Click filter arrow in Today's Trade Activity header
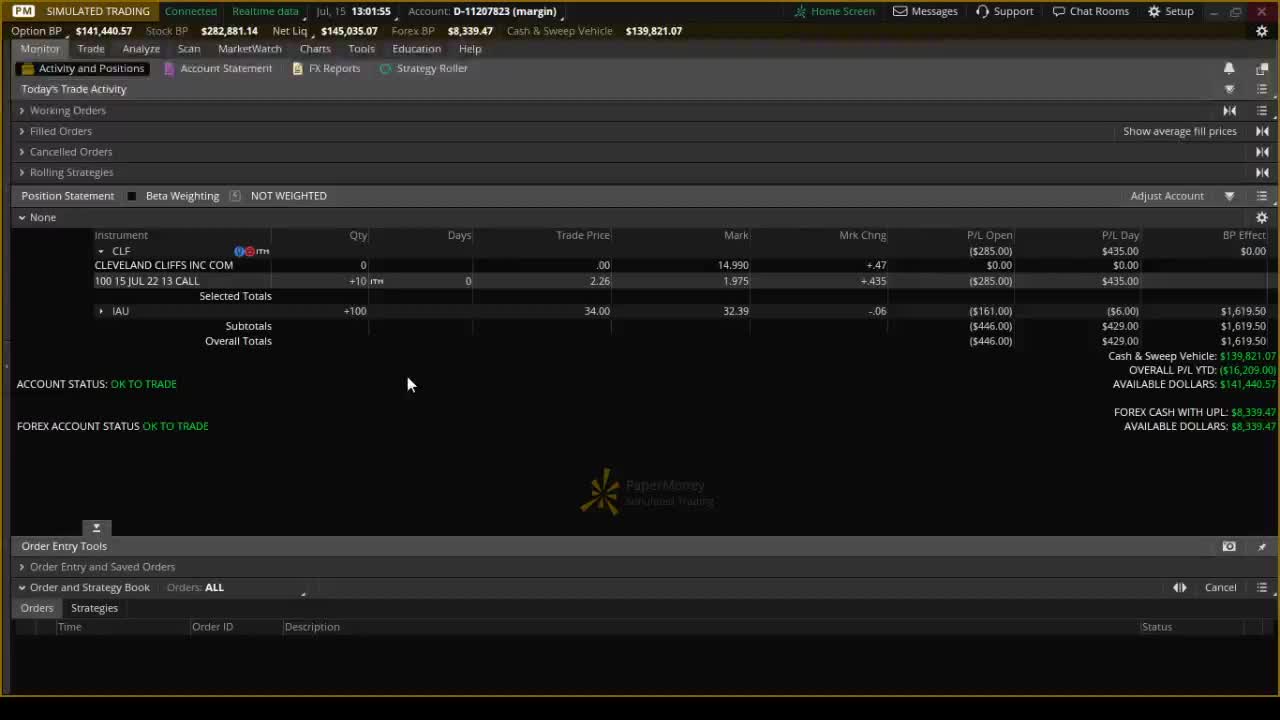Image resolution: width=1280 pixels, height=720 pixels. [x=1229, y=89]
